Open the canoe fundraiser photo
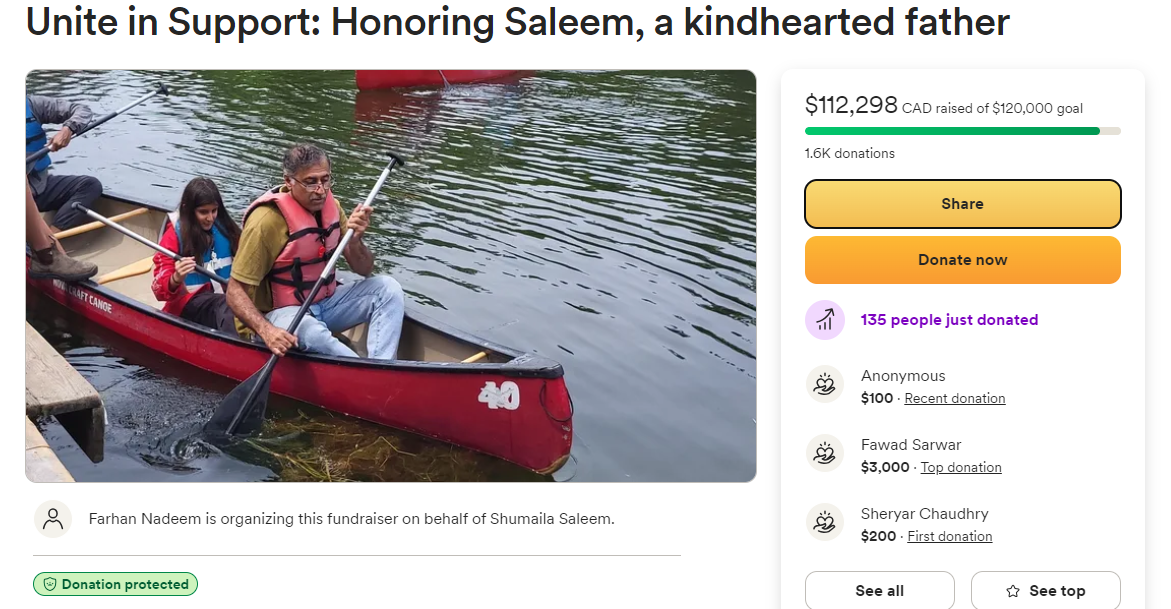1171x609 pixels. click(x=390, y=276)
